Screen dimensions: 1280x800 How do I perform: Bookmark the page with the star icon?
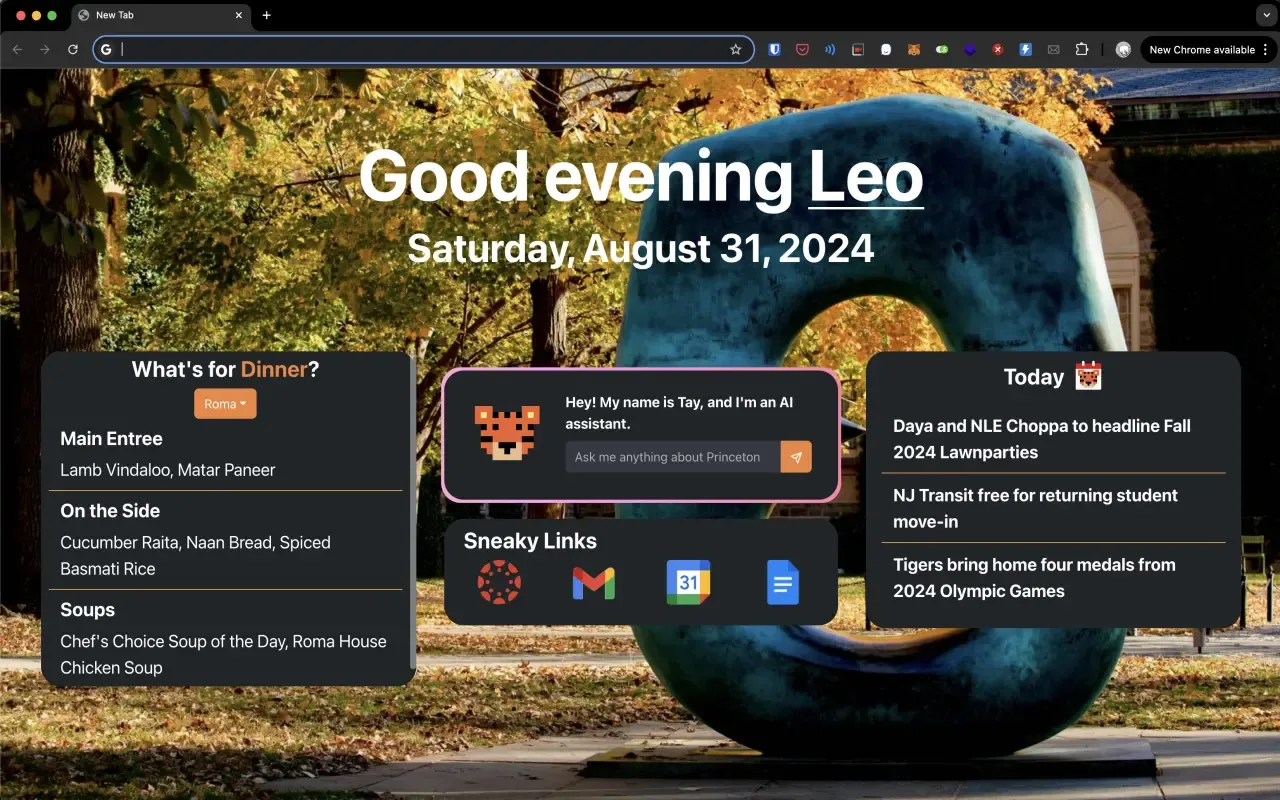pyautogui.click(x=735, y=49)
